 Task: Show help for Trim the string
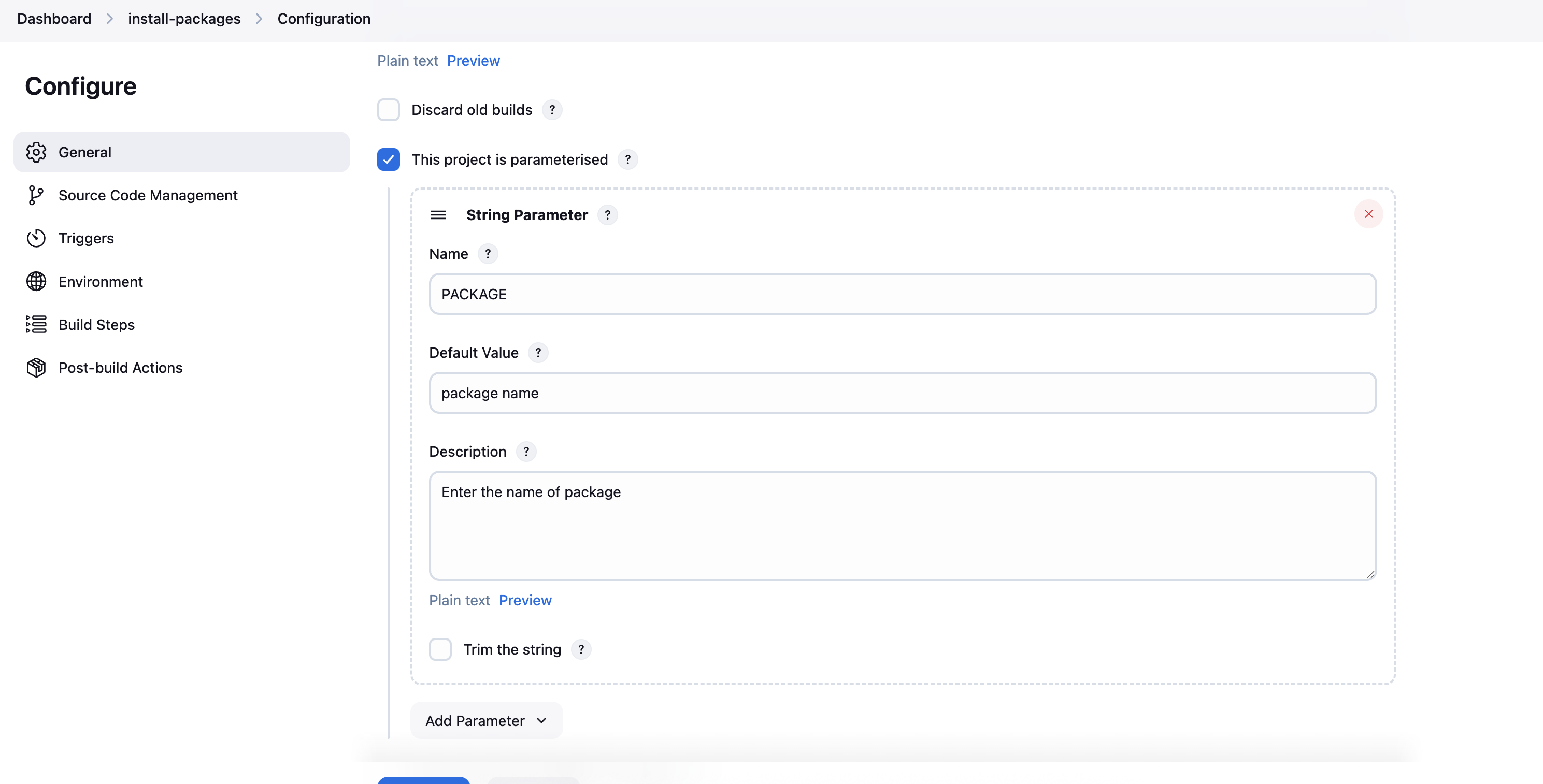[580, 649]
